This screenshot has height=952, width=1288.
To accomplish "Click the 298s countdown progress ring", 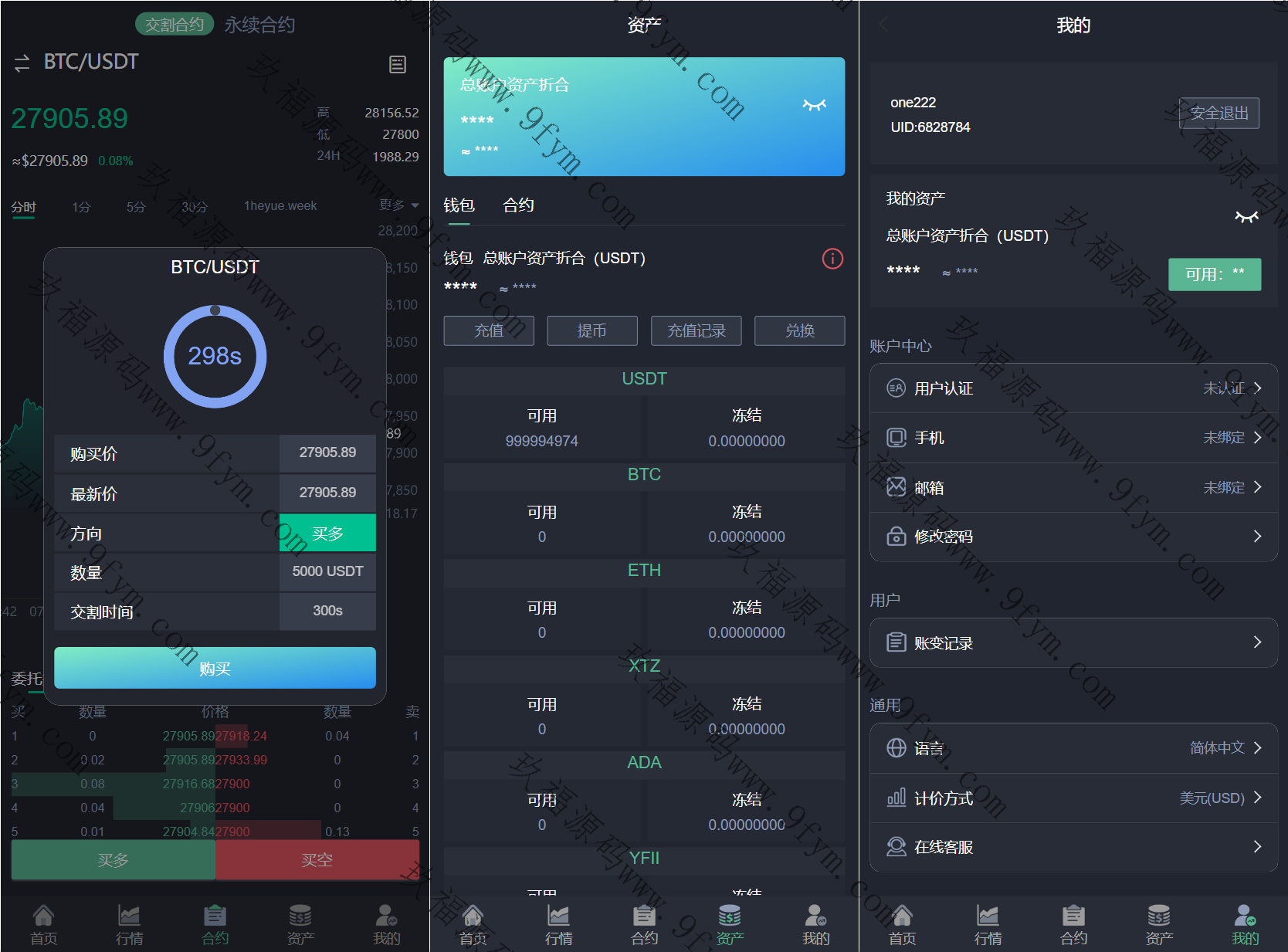I will tap(215, 356).
